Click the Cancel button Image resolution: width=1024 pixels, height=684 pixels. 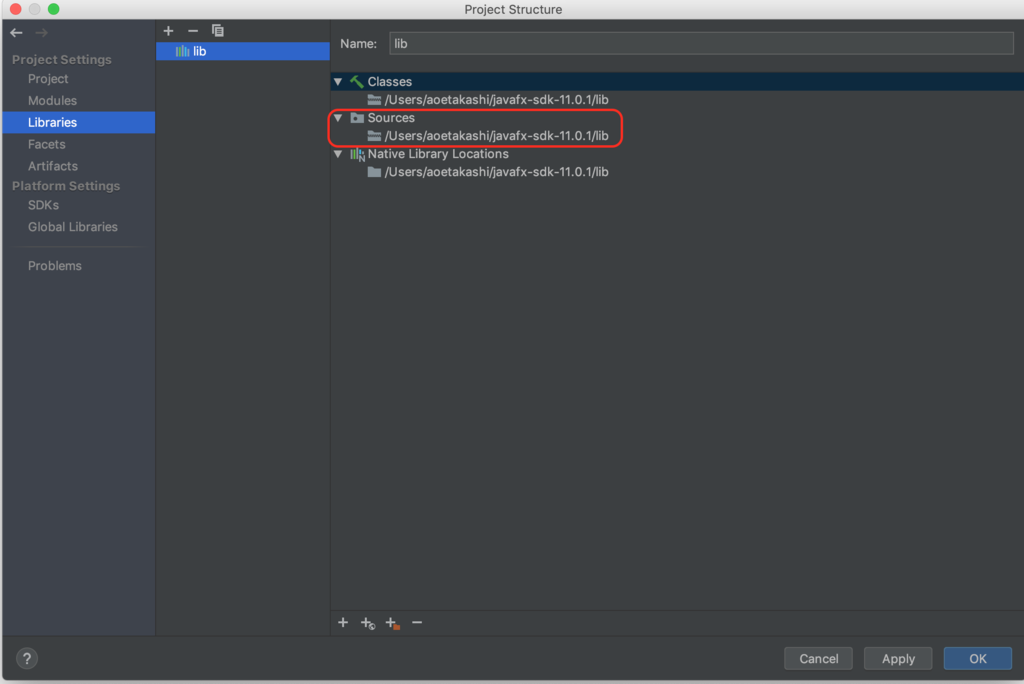(818, 659)
